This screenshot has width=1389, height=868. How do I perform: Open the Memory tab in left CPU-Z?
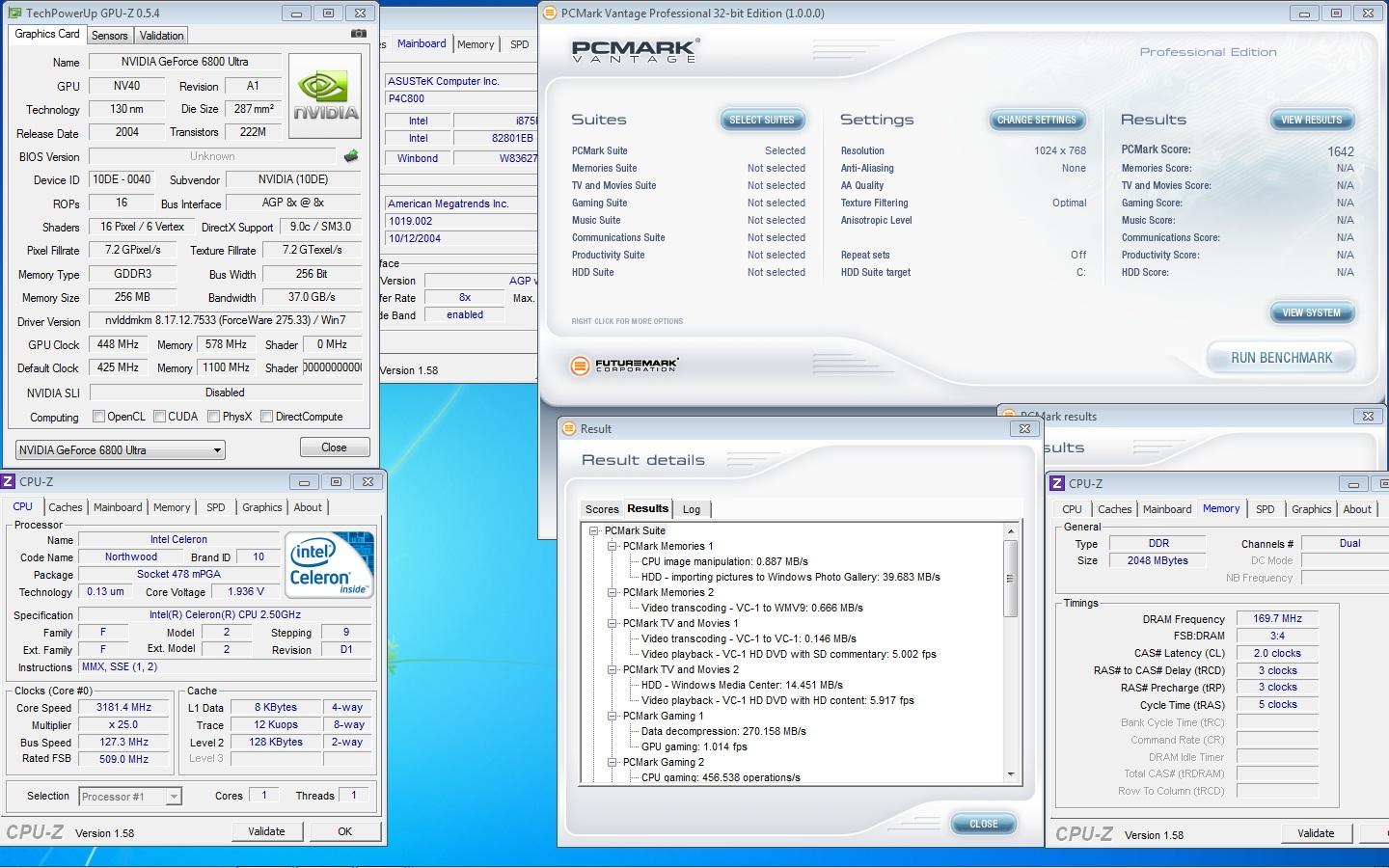pyautogui.click(x=172, y=507)
